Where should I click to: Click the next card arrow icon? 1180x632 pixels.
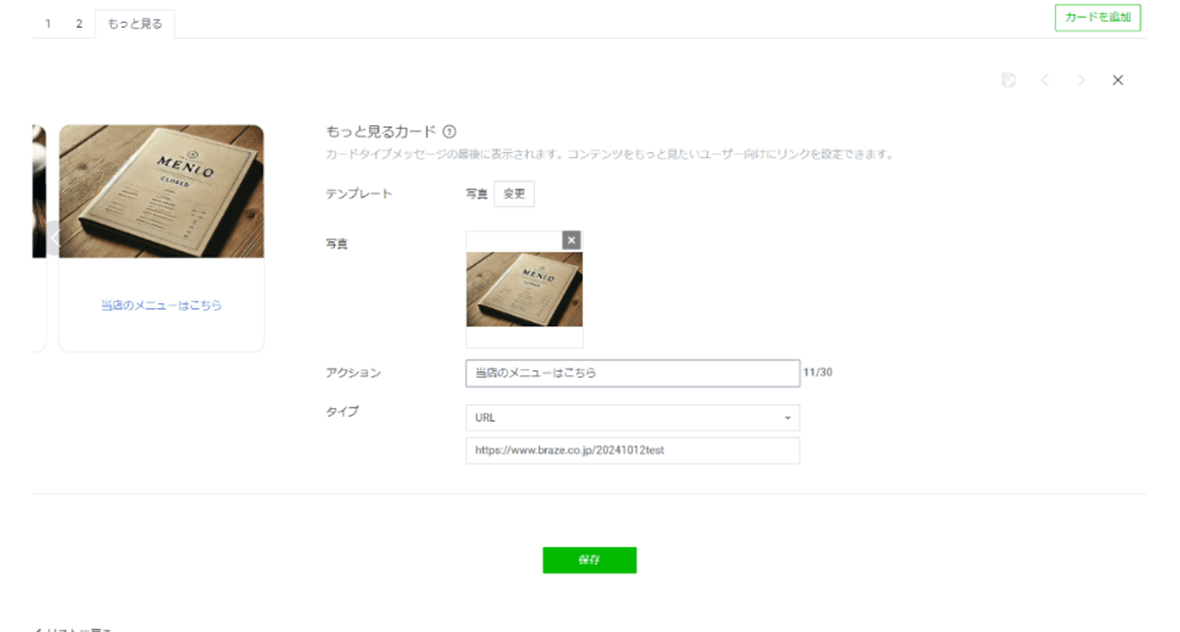click(1081, 80)
